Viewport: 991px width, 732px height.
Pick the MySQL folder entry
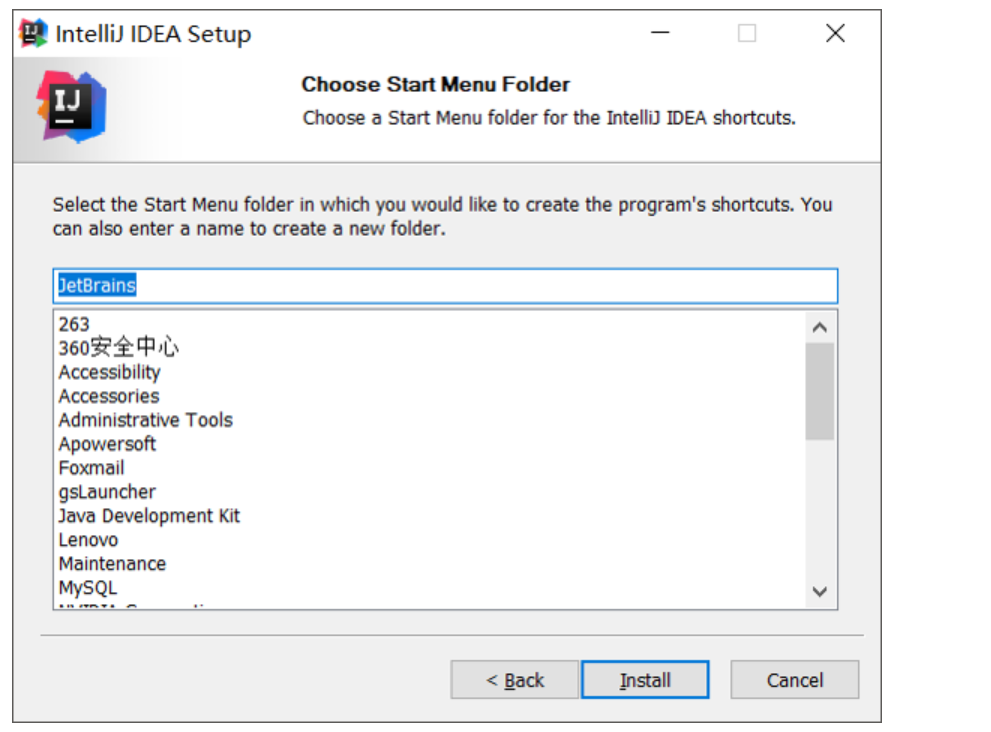87,588
